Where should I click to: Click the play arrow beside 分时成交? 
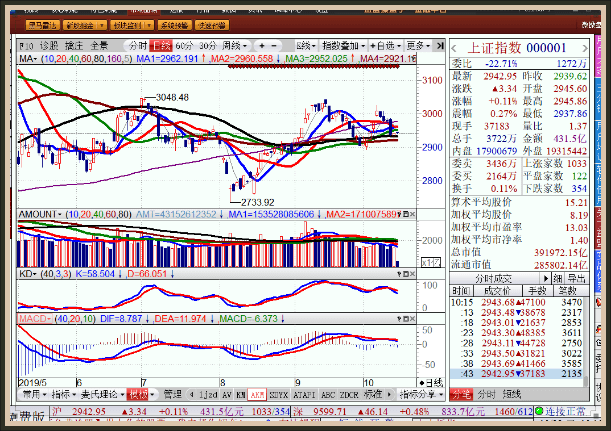click(545, 279)
